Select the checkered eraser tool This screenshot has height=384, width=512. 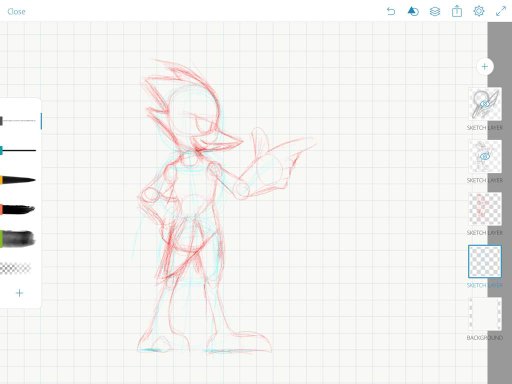pos(16,268)
